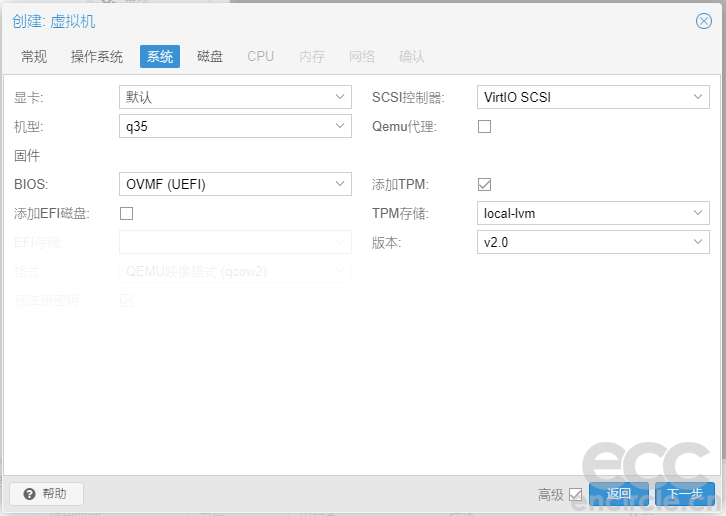
Task: Toggle the 高级 advanced checkbox
Action: click(x=575, y=495)
